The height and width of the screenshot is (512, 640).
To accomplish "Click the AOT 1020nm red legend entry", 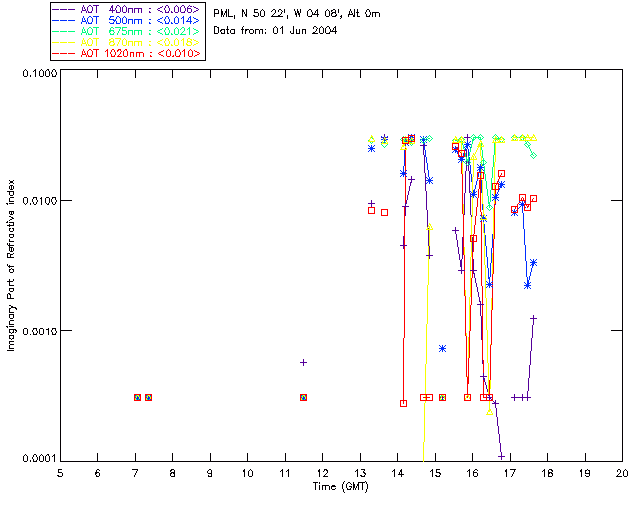I will coord(127,53).
